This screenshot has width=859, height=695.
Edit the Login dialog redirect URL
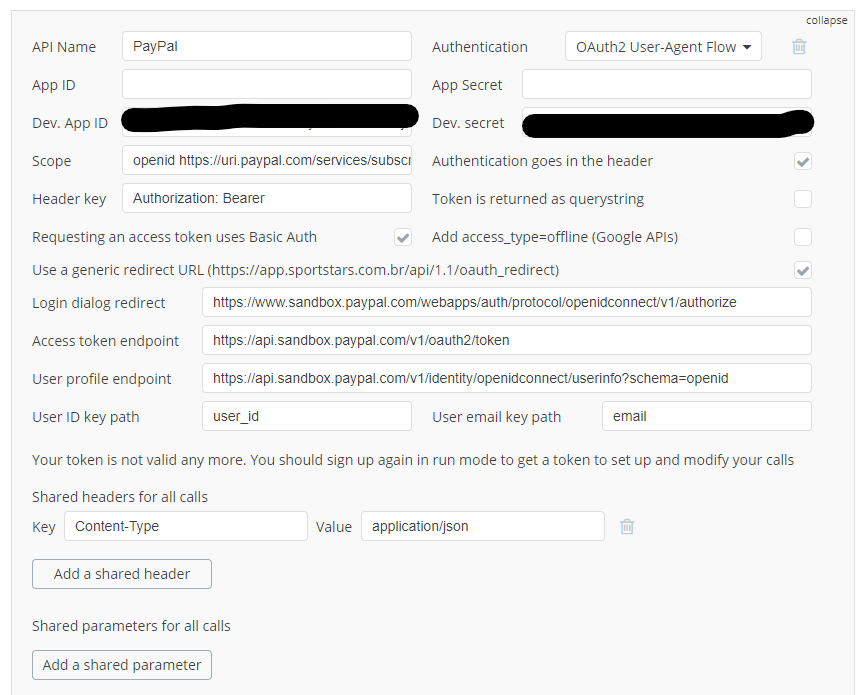coord(507,302)
